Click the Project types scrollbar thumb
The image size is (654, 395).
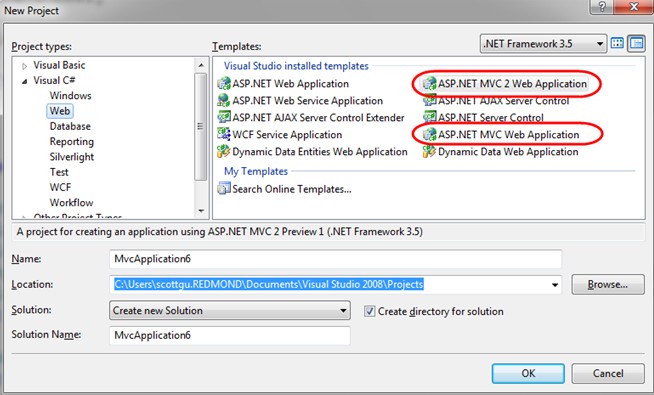(x=201, y=126)
